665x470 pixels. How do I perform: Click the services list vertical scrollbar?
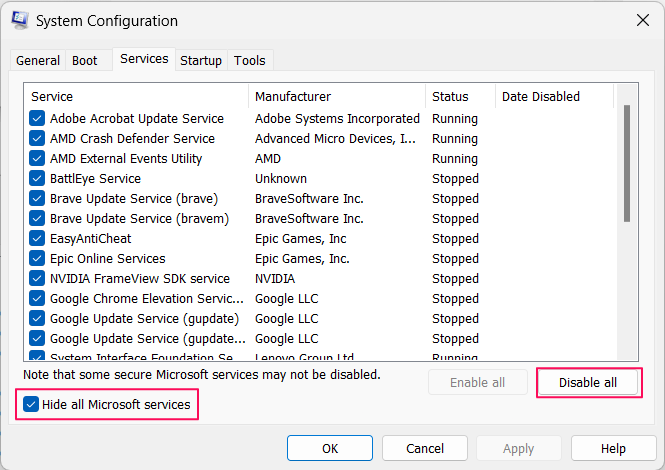[x=628, y=165]
